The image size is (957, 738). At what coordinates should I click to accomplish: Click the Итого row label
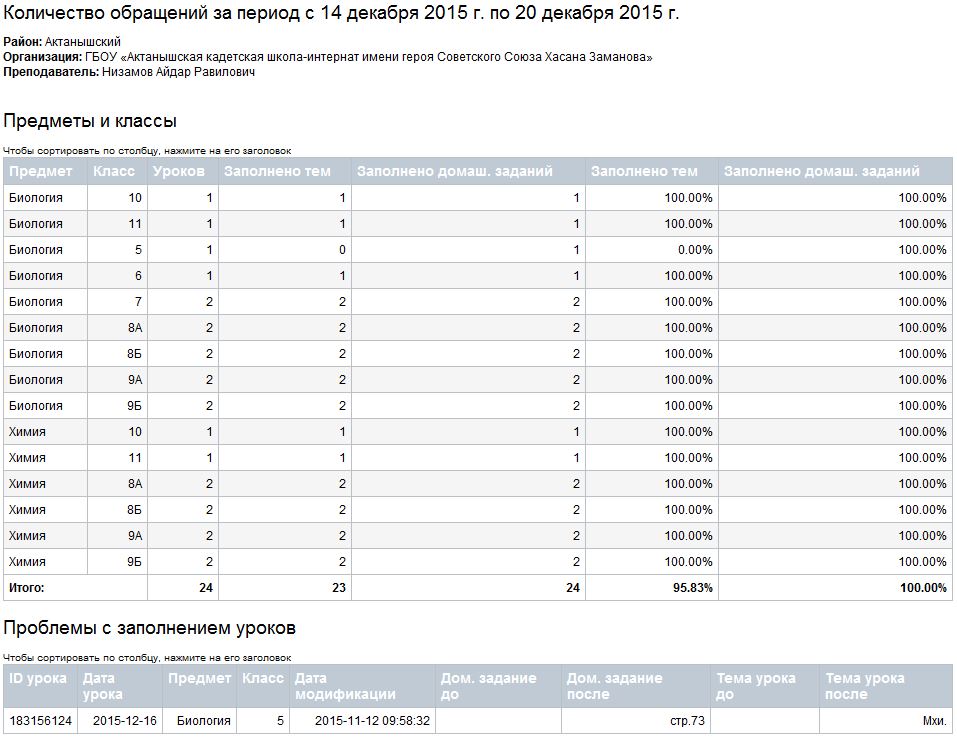27,588
